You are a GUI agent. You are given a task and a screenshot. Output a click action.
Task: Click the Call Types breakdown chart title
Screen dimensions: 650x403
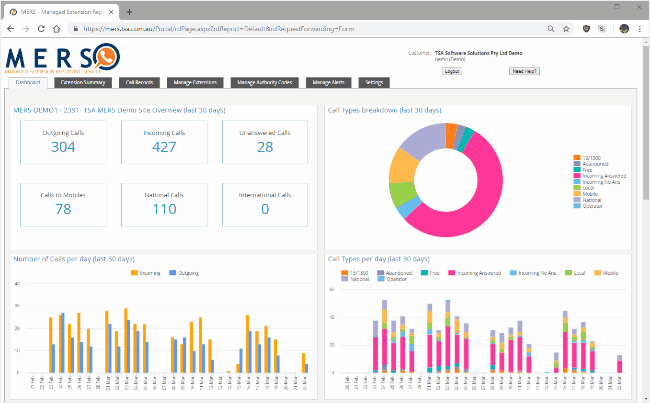point(384,110)
